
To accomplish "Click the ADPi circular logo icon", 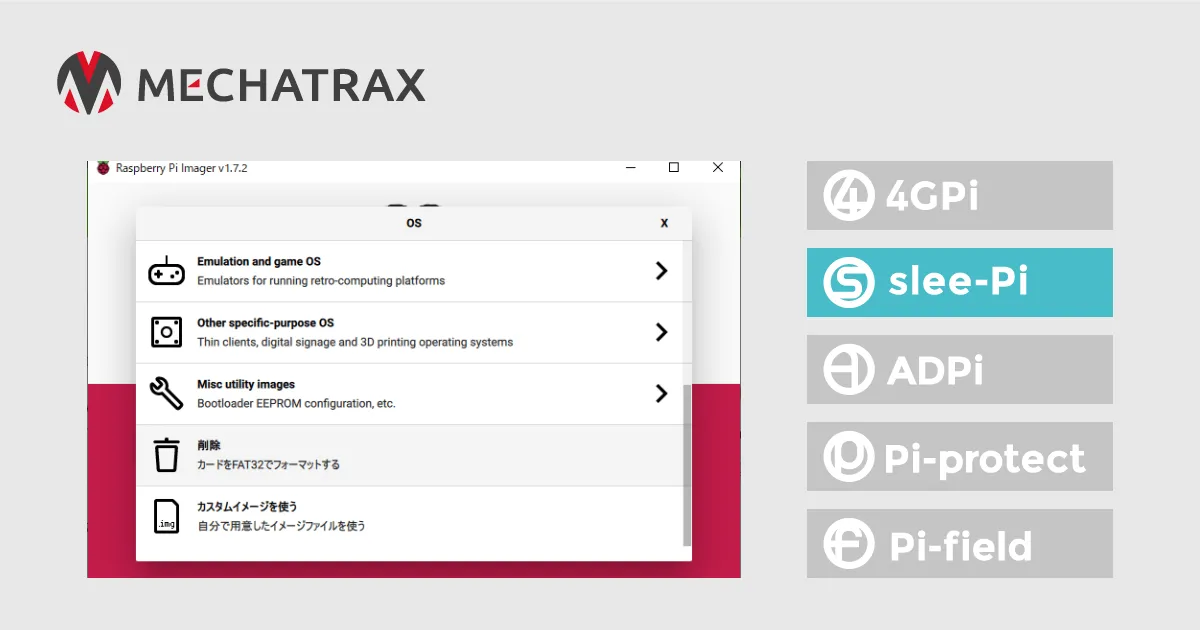I will (849, 370).
